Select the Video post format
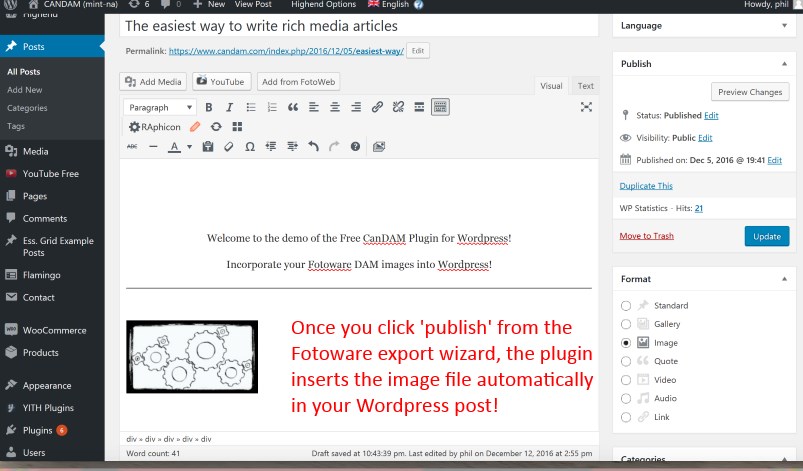The height and width of the screenshot is (471, 803). point(626,380)
